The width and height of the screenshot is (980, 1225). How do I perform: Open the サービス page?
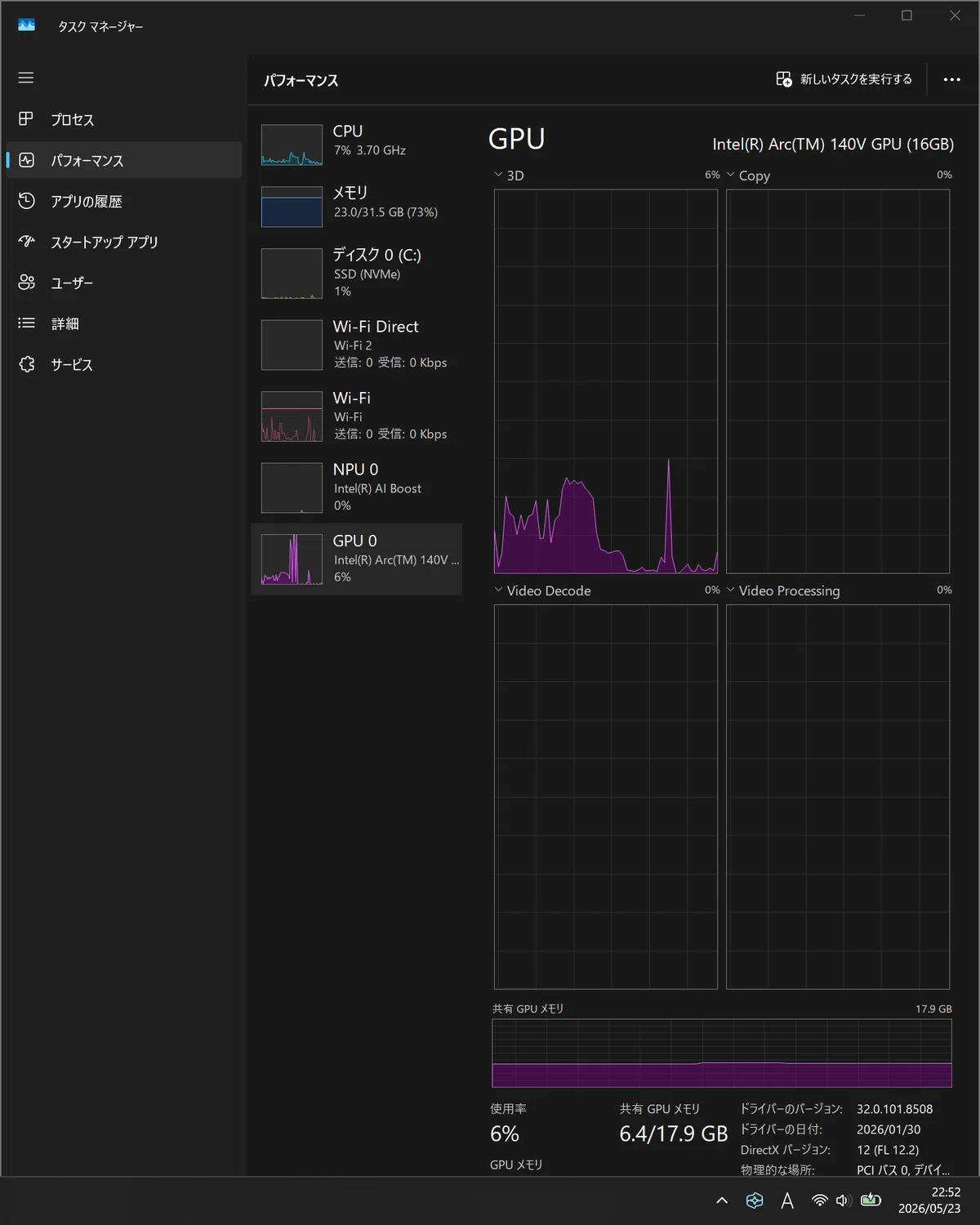(x=124, y=364)
